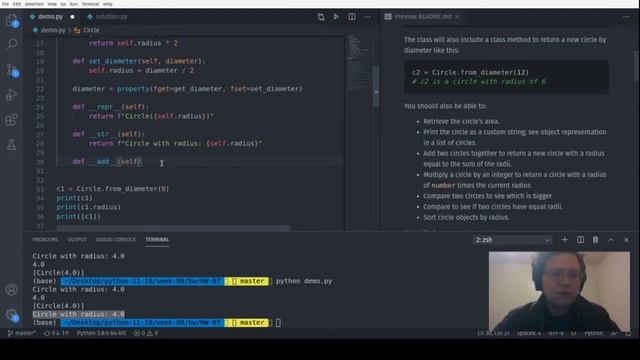The height and width of the screenshot is (360, 640).
Task: Select Python 3.8 interpreter in status bar
Action: (x=101, y=333)
